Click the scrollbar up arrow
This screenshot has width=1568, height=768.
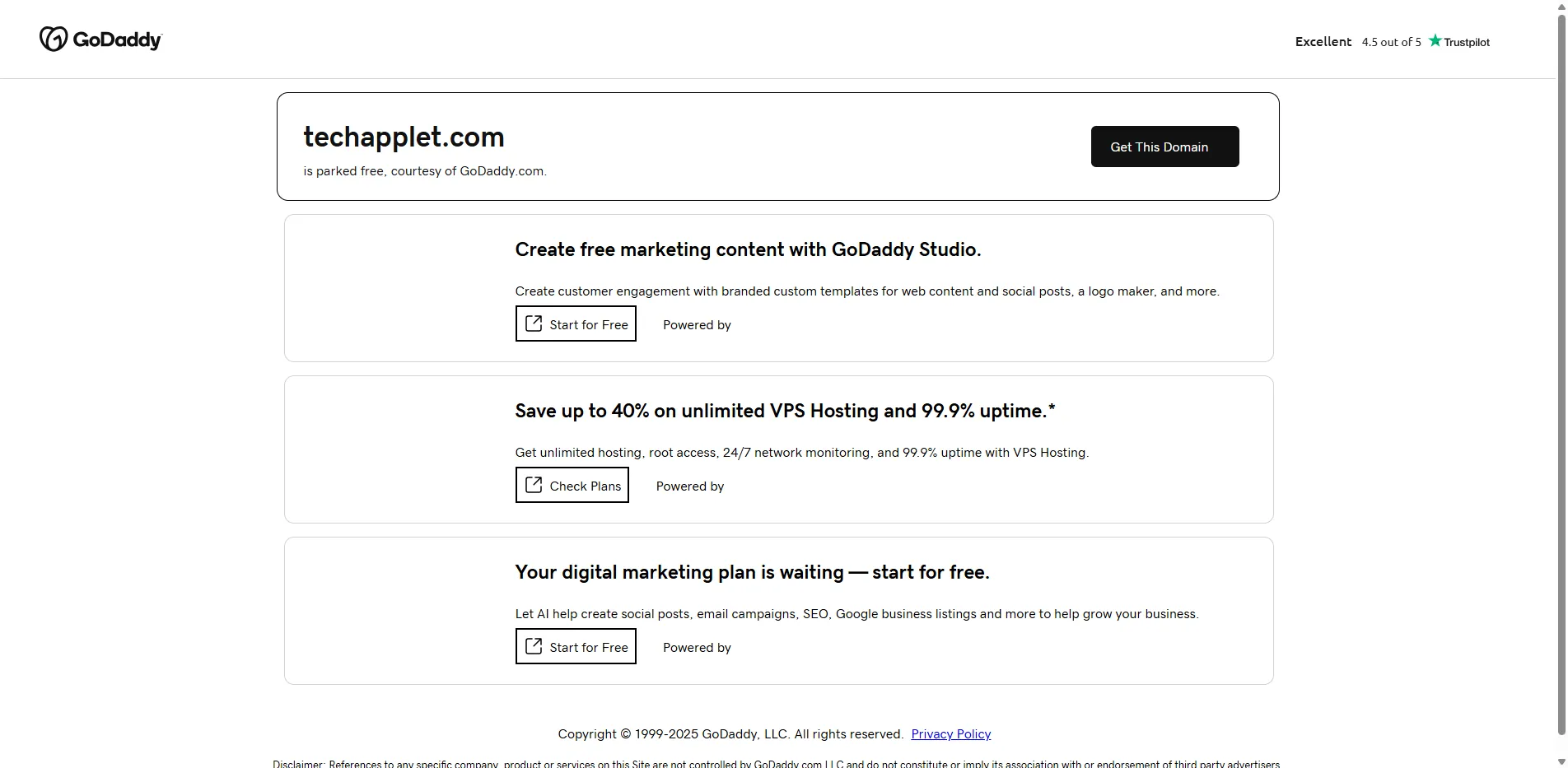click(x=1561, y=6)
